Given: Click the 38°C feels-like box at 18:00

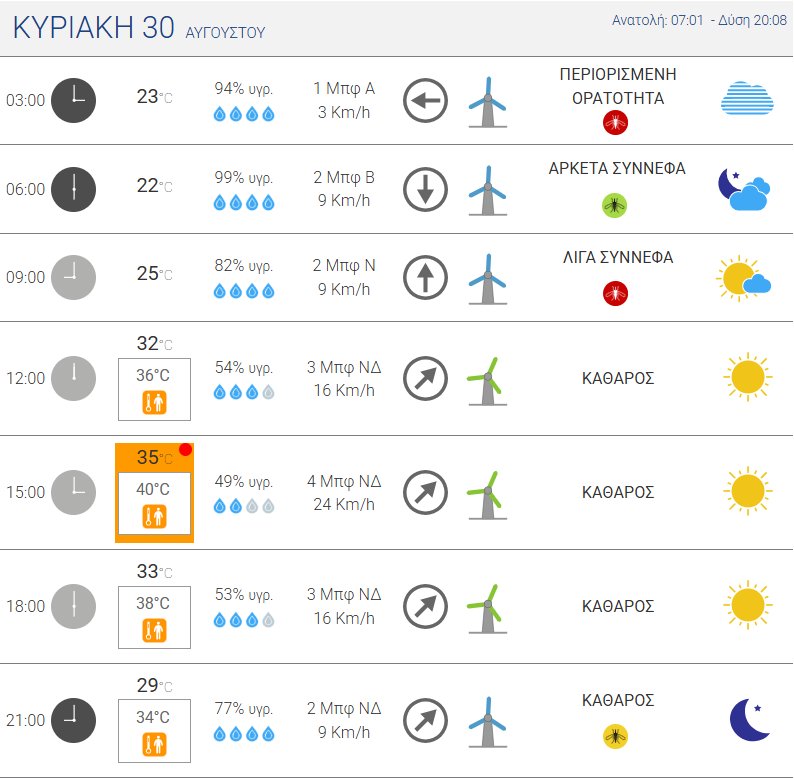Looking at the screenshot, I should (154, 617).
